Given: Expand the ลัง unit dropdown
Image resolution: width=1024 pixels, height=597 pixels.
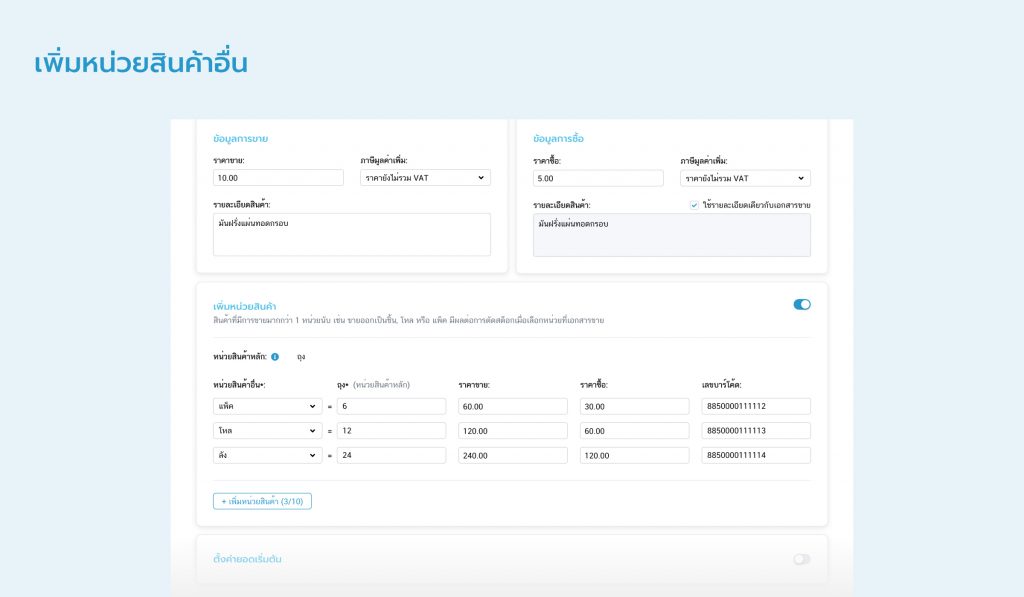Looking at the screenshot, I should pyautogui.click(x=266, y=455).
